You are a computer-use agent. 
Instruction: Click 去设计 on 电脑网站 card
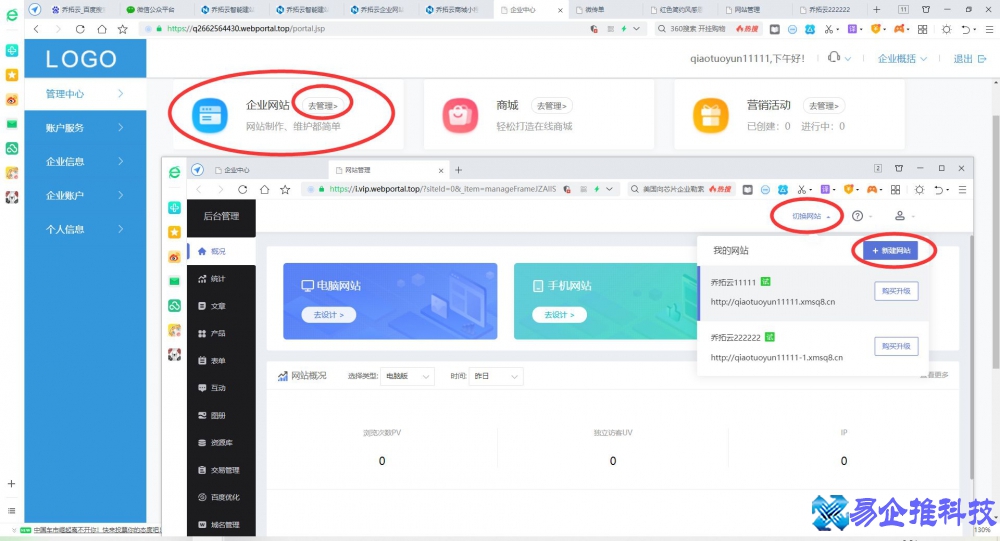pyautogui.click(x=328, y=315)
